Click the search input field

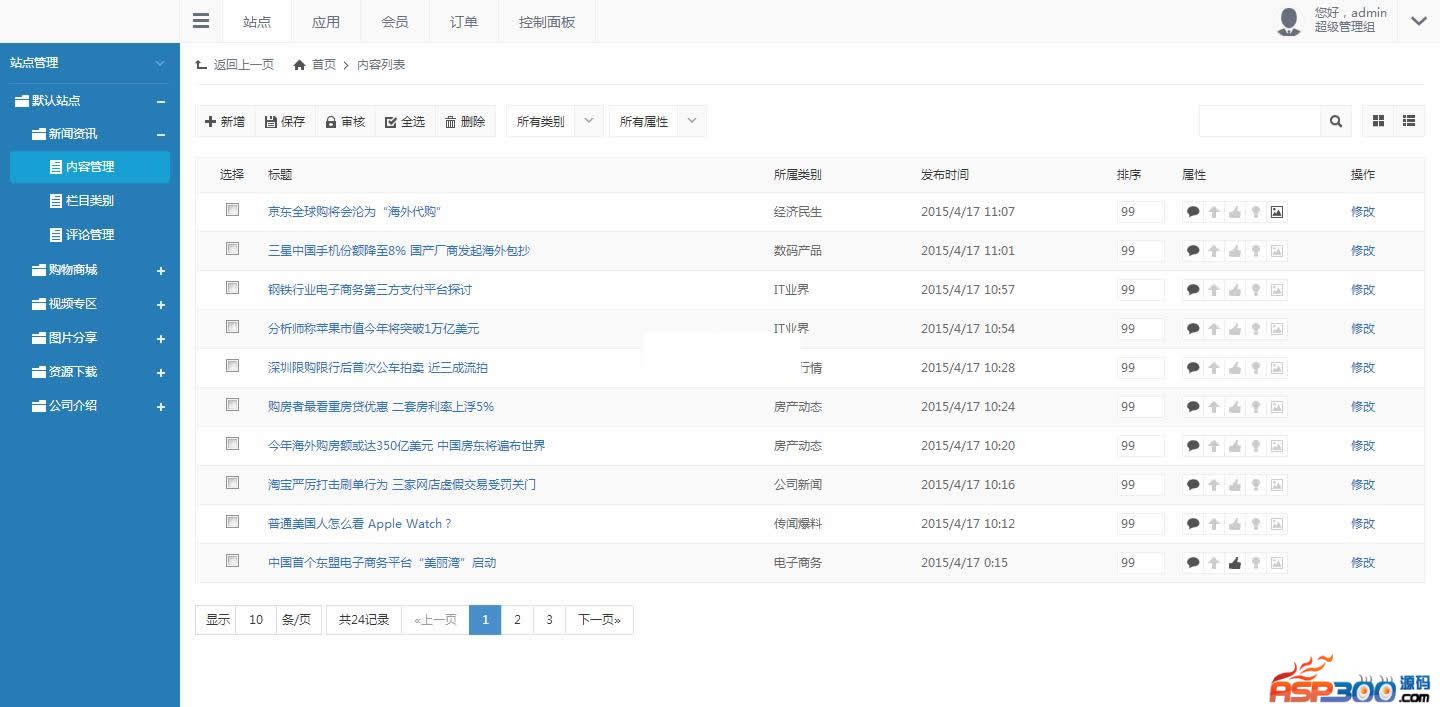[1259, 121]
